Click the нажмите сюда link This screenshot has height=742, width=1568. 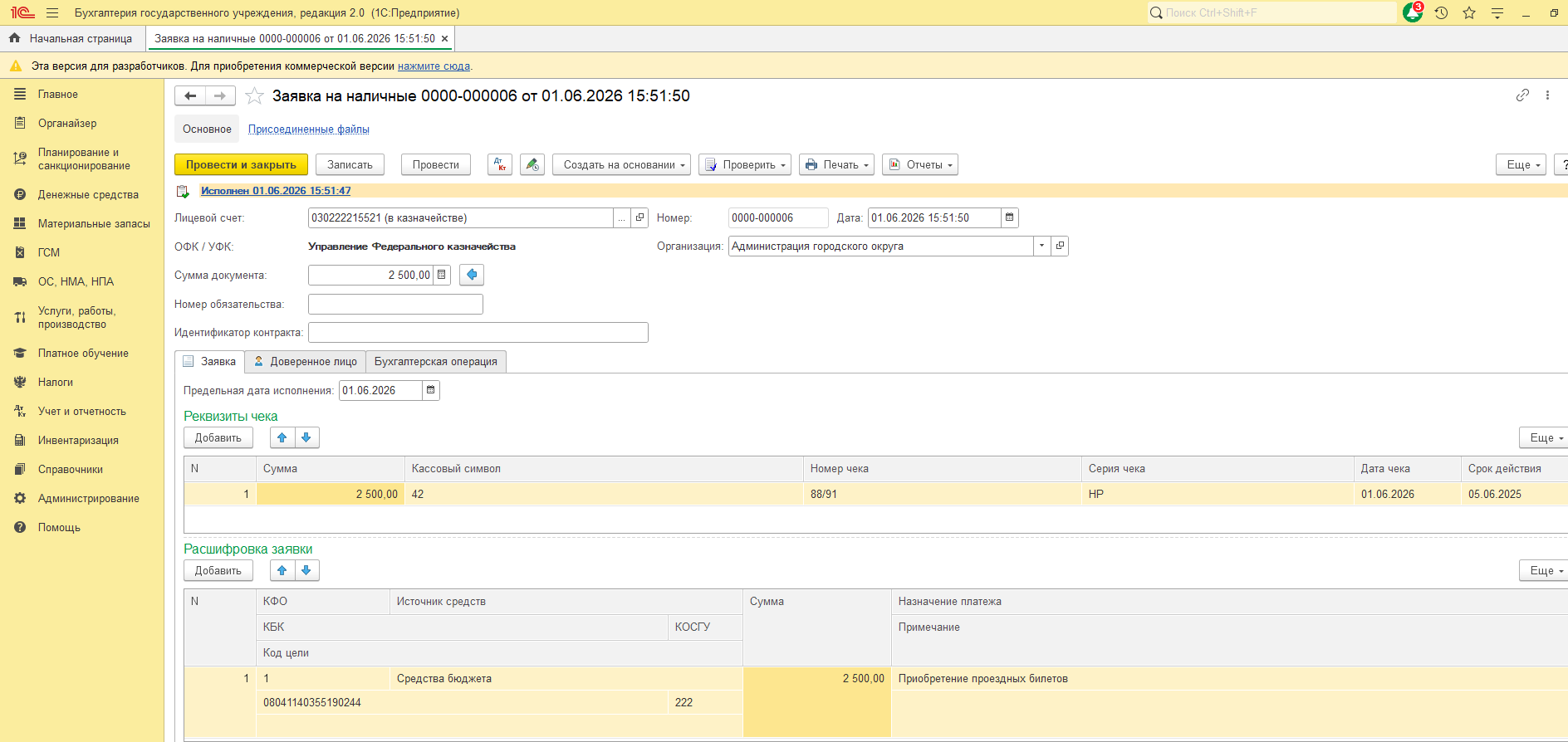tap(434, 66)
